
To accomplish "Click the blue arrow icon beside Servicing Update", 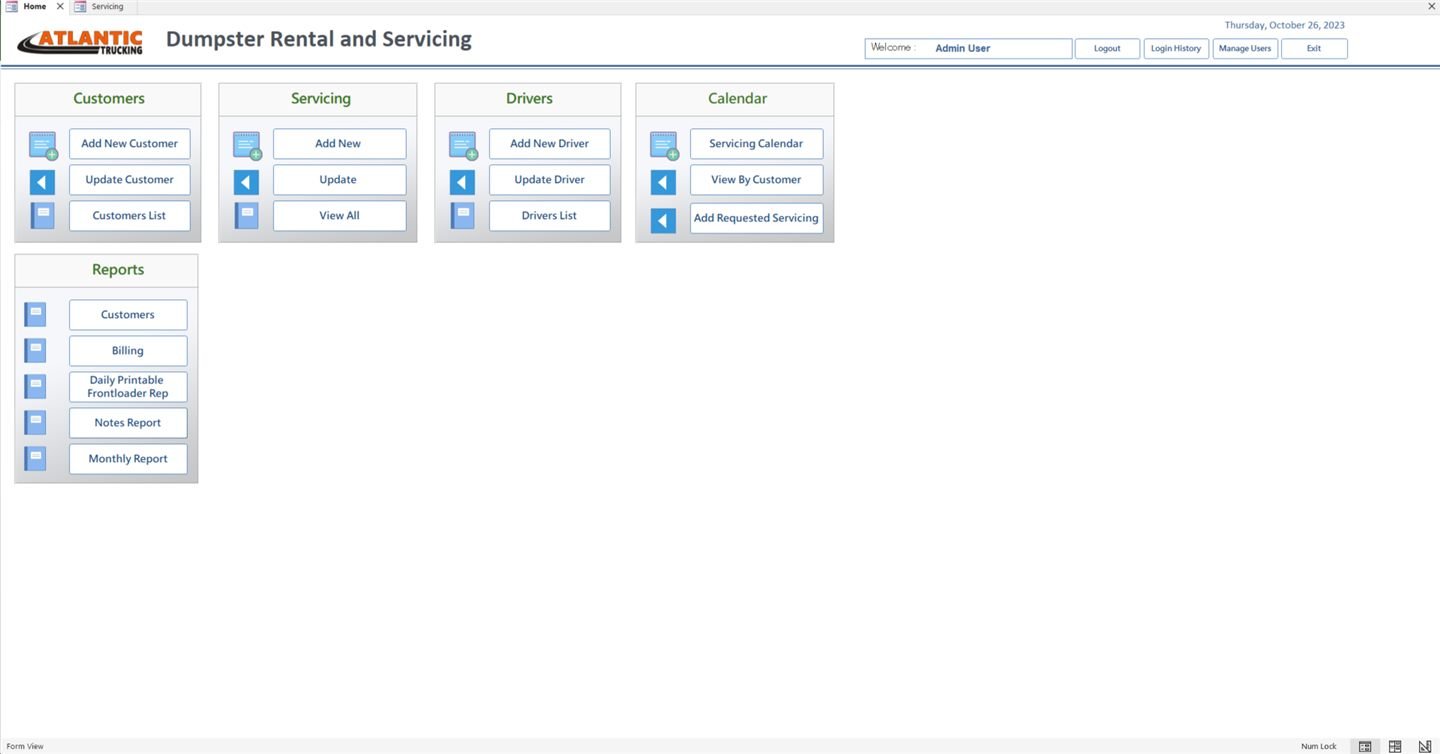I will click(x=246, y=182).
